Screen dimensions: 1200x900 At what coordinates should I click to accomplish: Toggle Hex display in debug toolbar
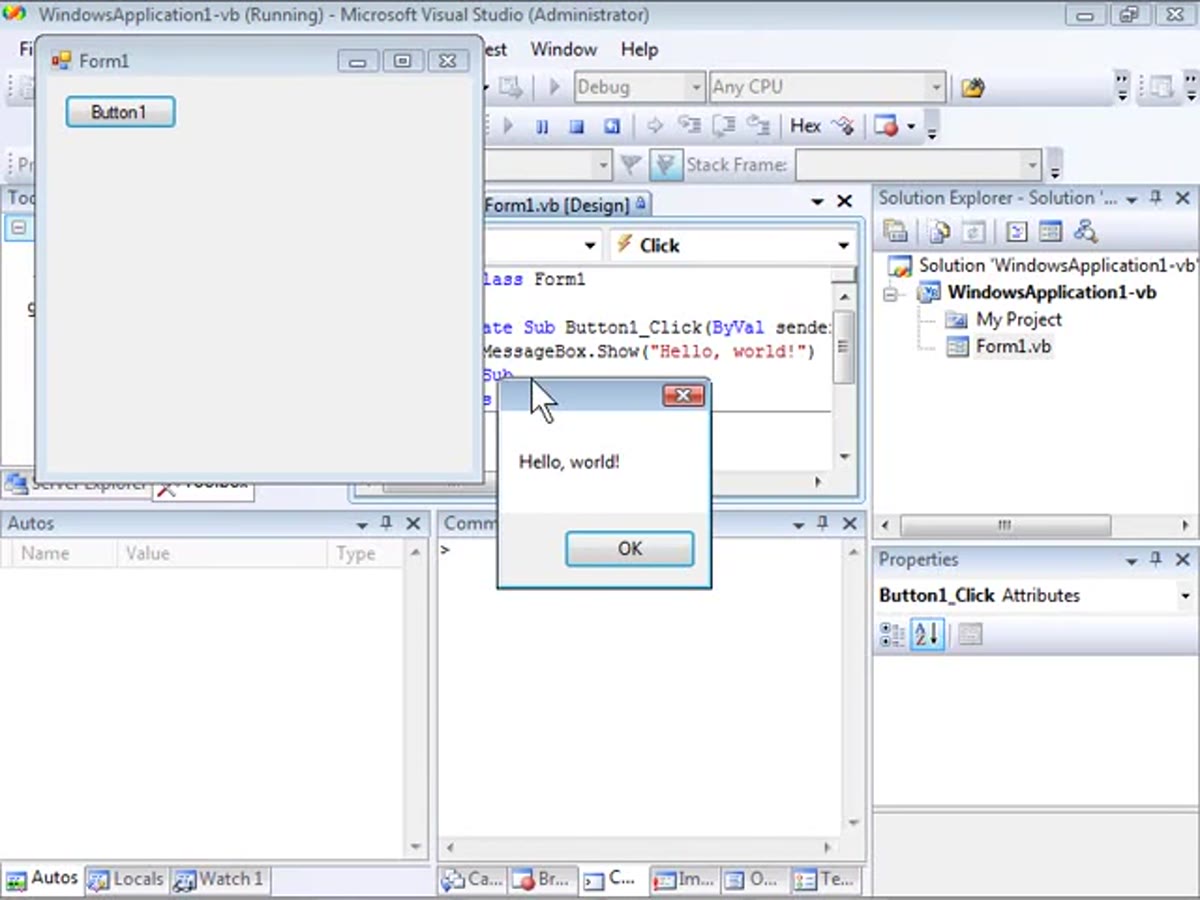[x=805, y=126]
